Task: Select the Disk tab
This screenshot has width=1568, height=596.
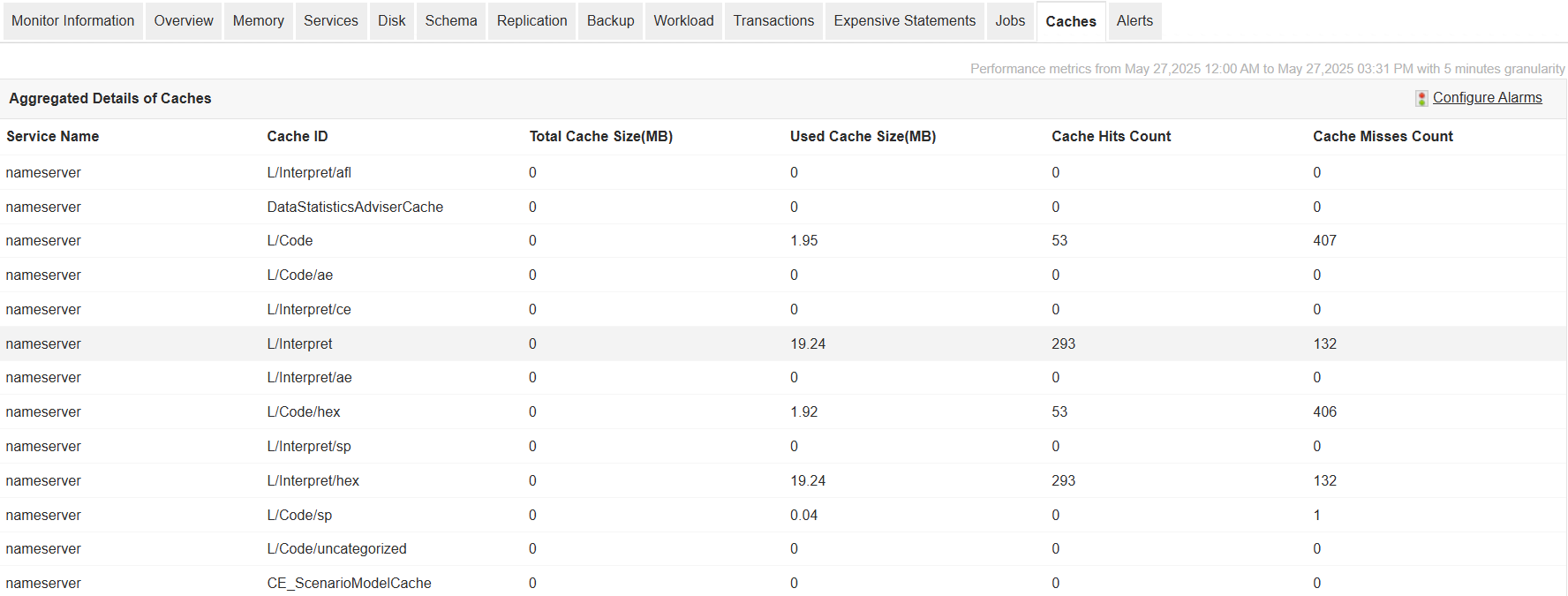Action: coord(391,20)
